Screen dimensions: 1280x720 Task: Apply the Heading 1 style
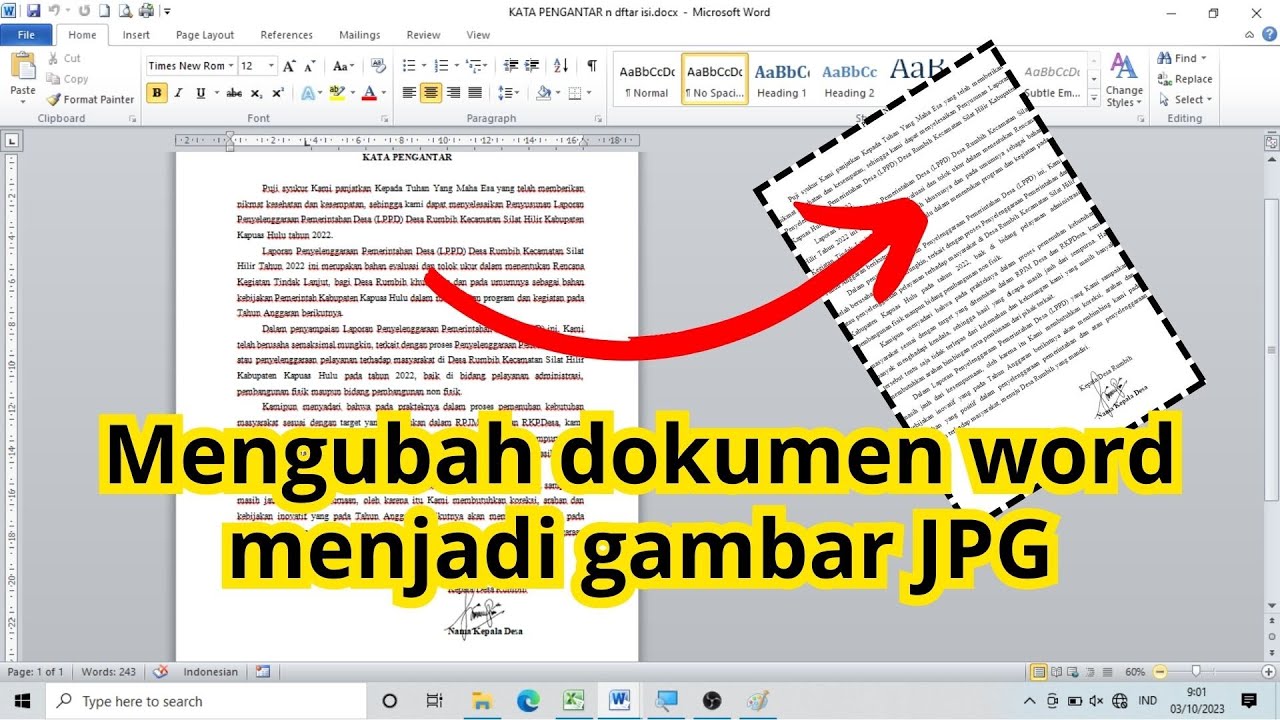pos(782,80)
